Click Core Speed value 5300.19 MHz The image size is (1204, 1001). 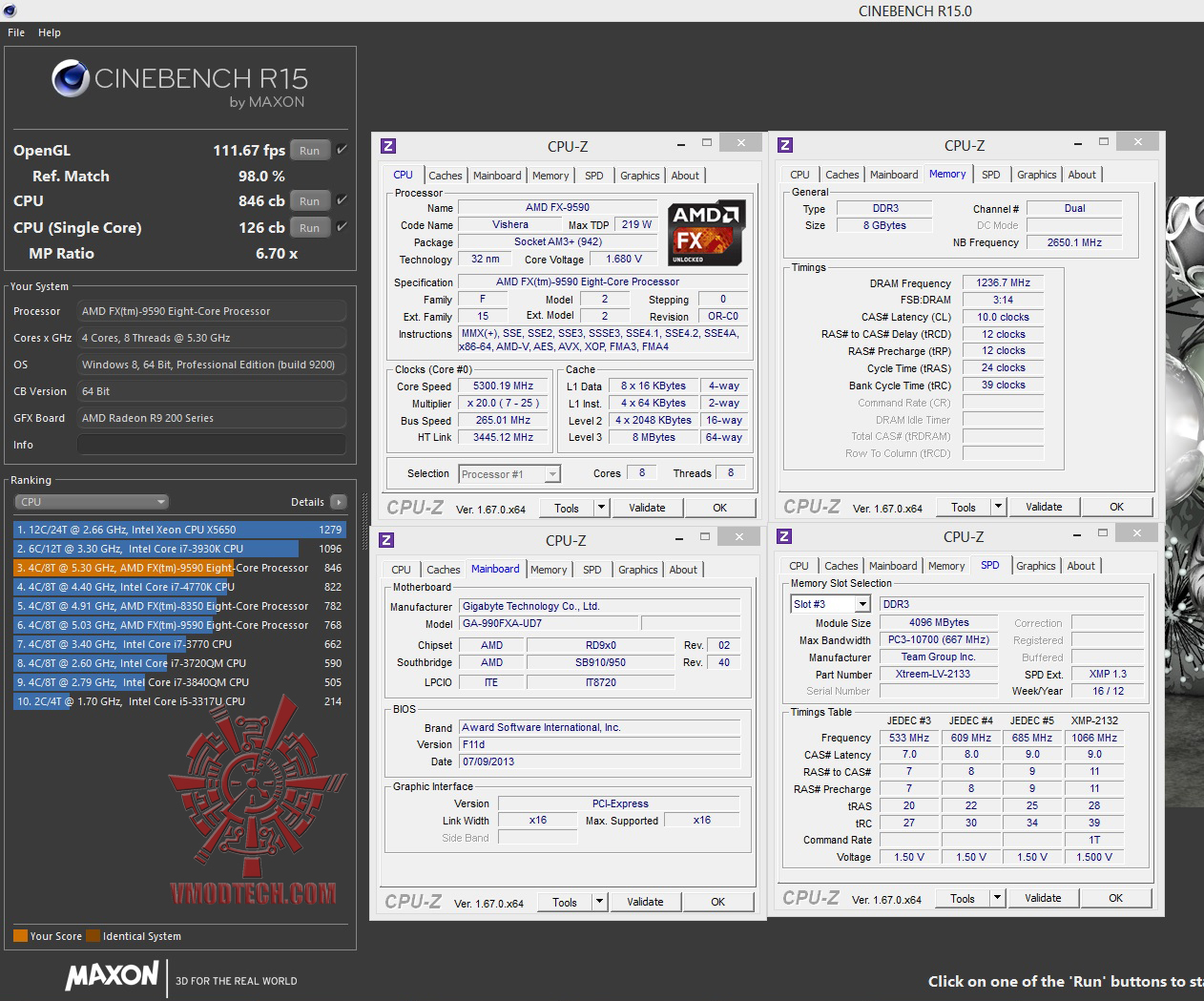coord(503,386)
